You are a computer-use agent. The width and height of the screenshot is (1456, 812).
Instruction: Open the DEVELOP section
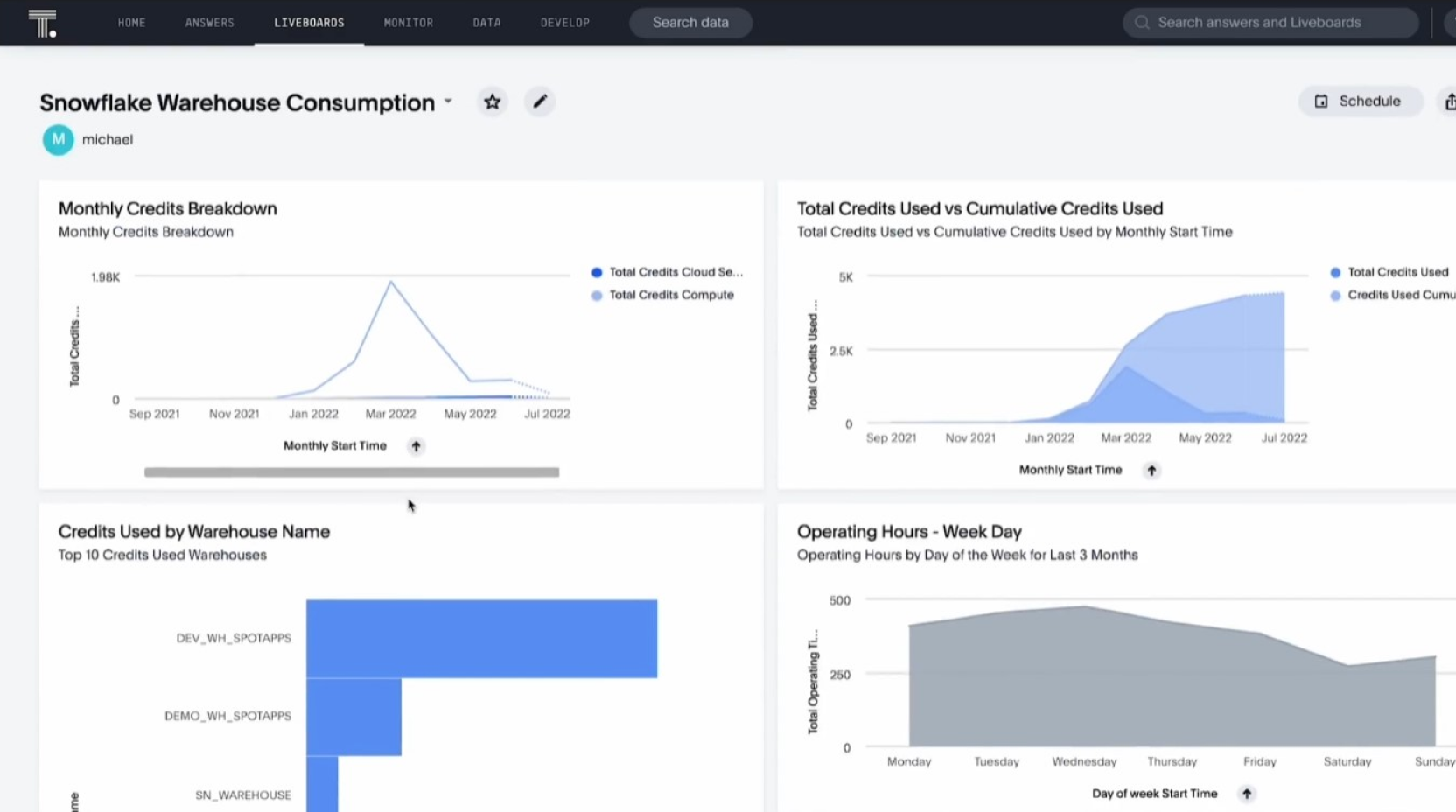[564, 23]
